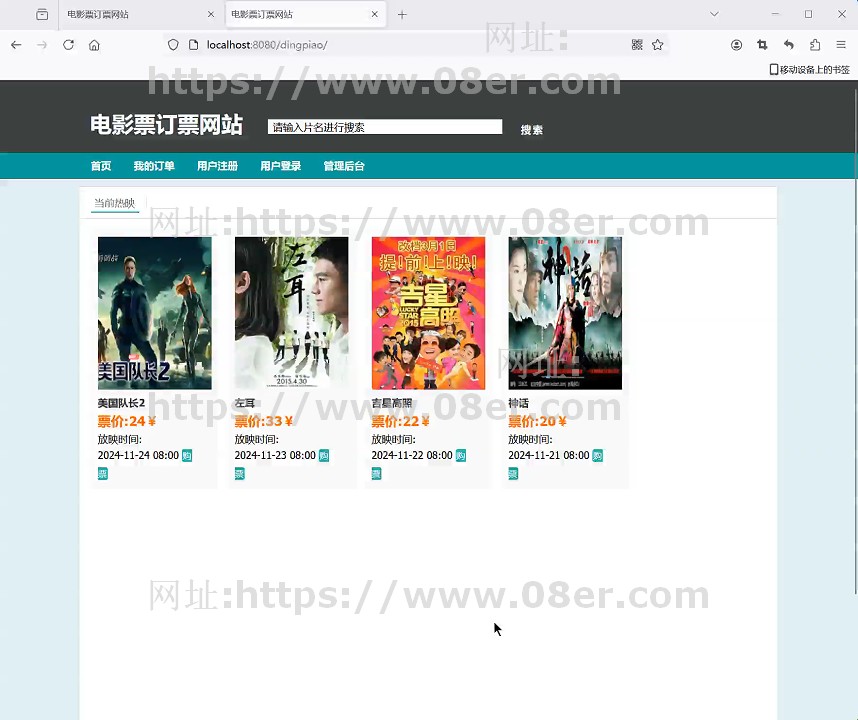Viewport: 858px width, 720px height.
Task: Click the 购 buy icon beside 2024-11-21 08:00
Action: click(598, 456)
